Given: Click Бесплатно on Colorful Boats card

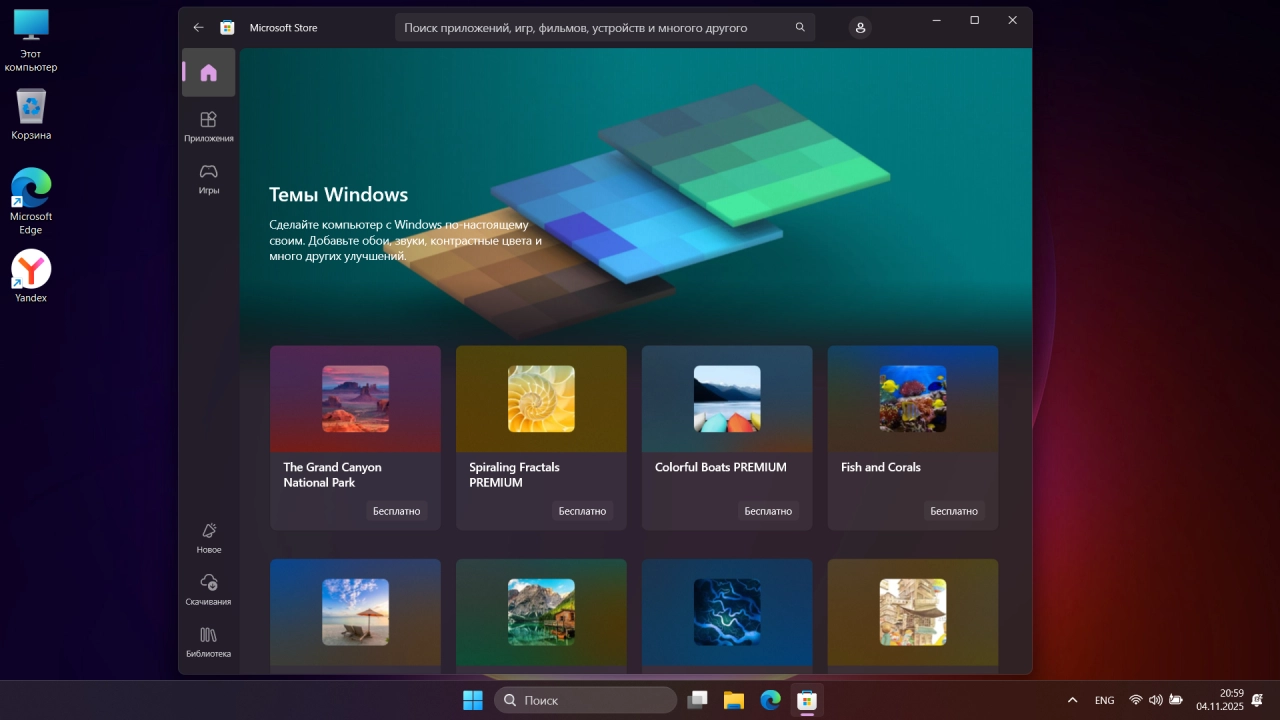Looking at the screenshot, I should pyautogui.click(x=769, y=511).
